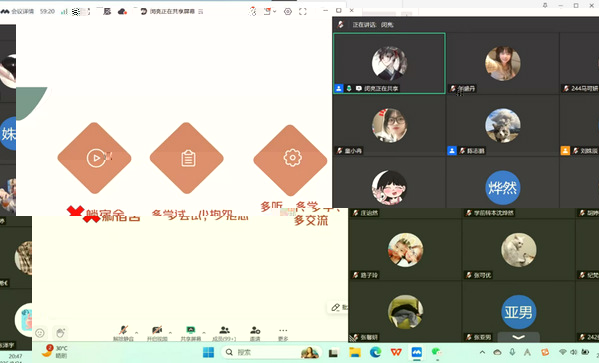
Task: Open the meeting settings gear icon
Action: pyautogui.click(x=288, y=11)
